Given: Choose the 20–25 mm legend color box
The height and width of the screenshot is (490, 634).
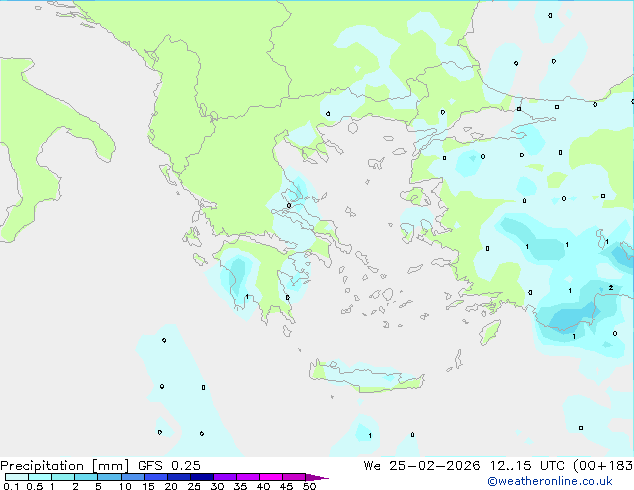Looking at the screenshot, I should pos(178,477).
